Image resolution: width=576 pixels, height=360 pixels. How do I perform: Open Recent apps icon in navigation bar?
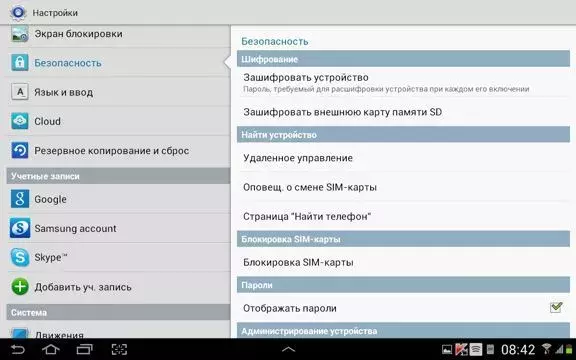click(84, 349)
